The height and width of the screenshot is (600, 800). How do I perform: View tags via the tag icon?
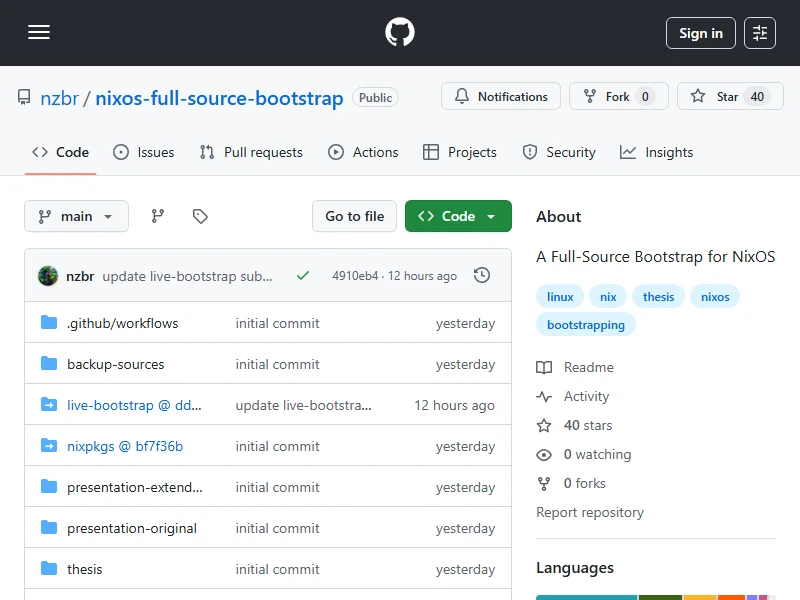tap(200, 216)
